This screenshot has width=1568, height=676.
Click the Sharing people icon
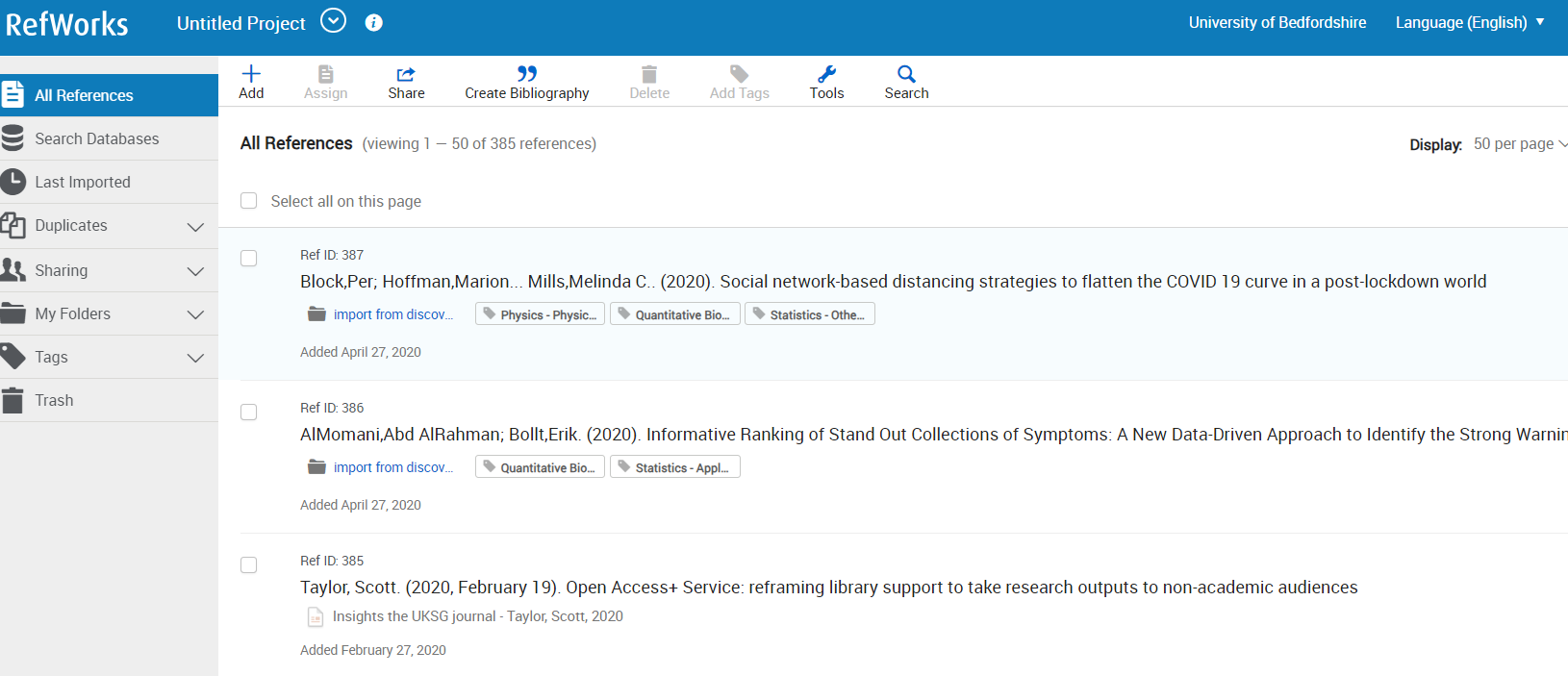click(13, 270)
